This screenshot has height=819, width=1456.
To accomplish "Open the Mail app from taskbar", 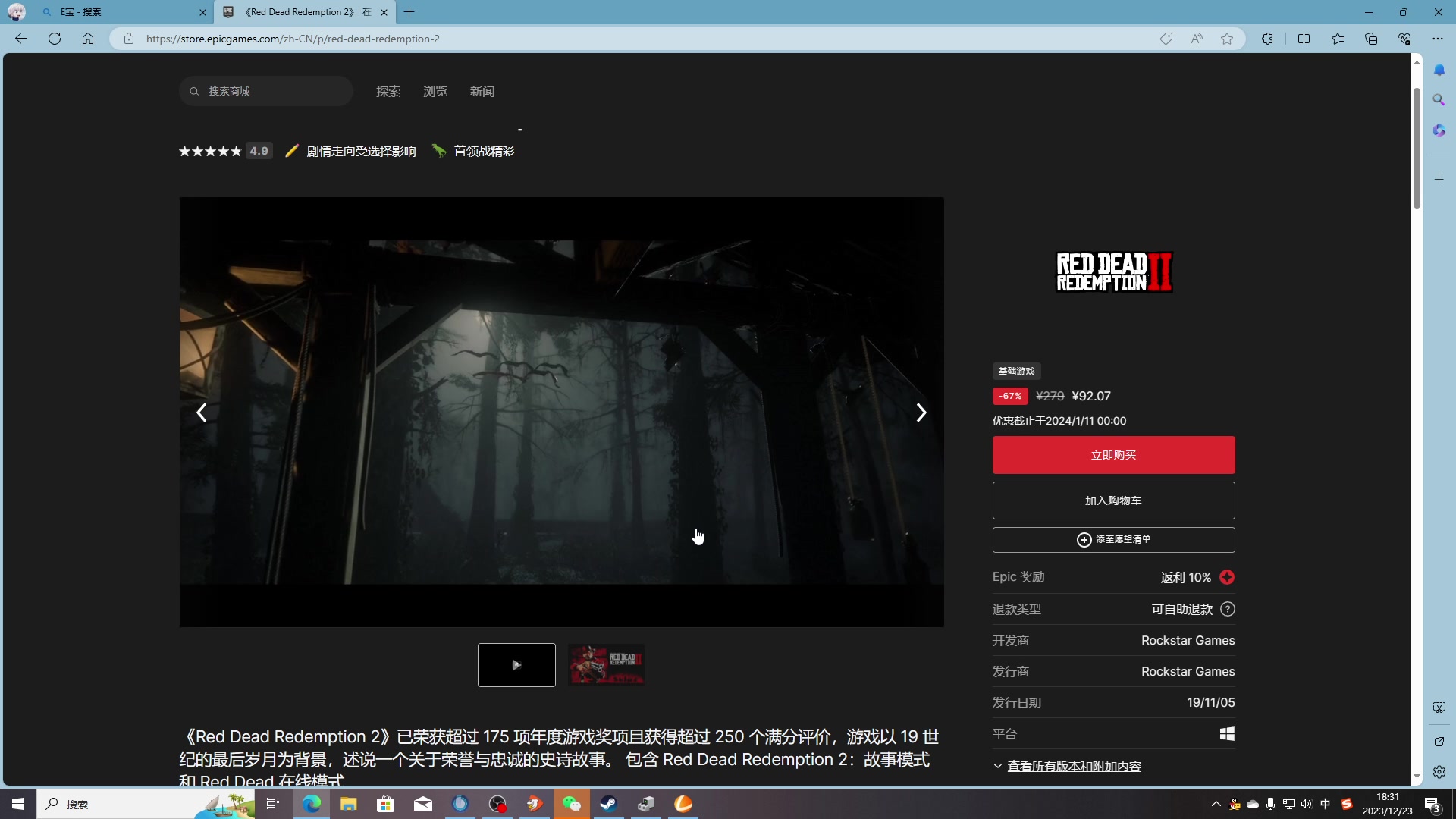I will (x=422, y=804).
